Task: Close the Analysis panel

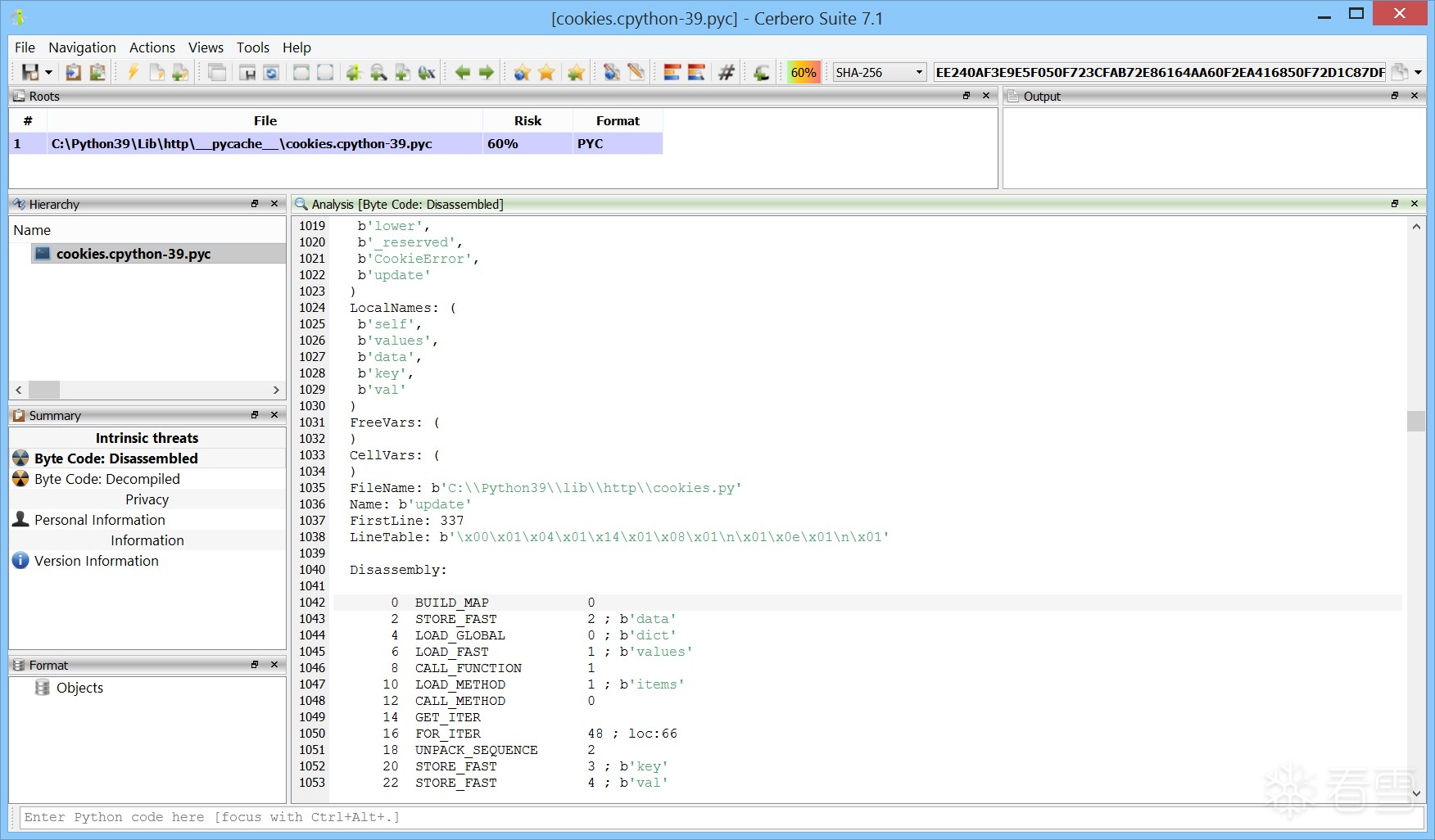Action: click(1415, 204)
